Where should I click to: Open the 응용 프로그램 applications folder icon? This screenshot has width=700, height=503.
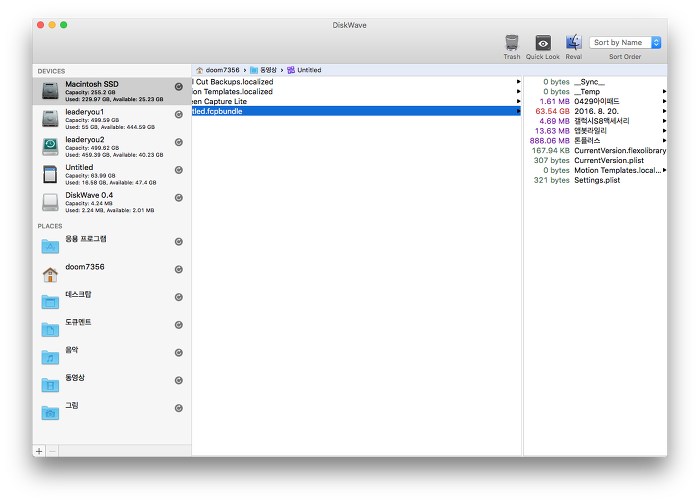click(50, 246)
